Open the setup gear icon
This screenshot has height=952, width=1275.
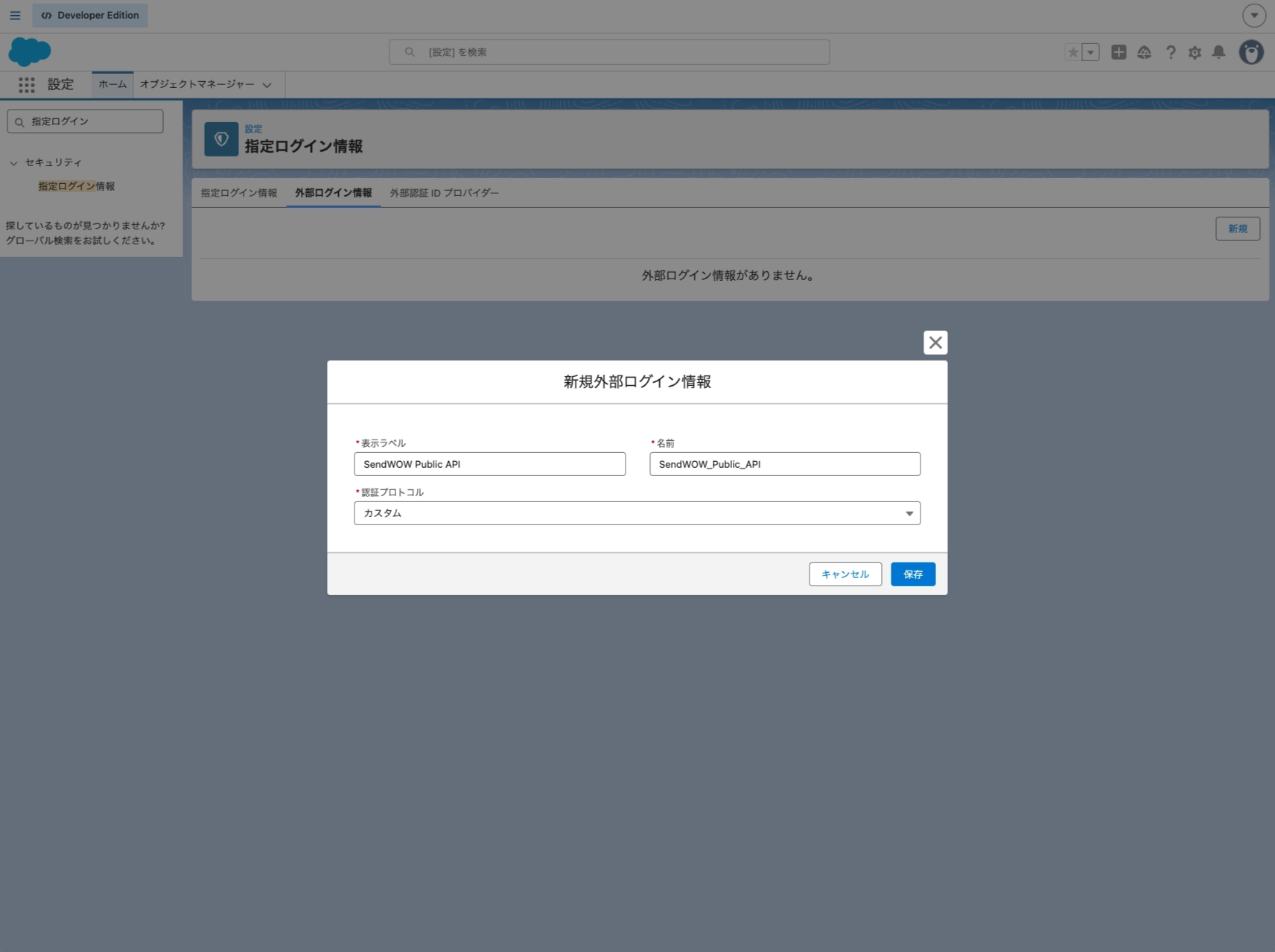1195,52
